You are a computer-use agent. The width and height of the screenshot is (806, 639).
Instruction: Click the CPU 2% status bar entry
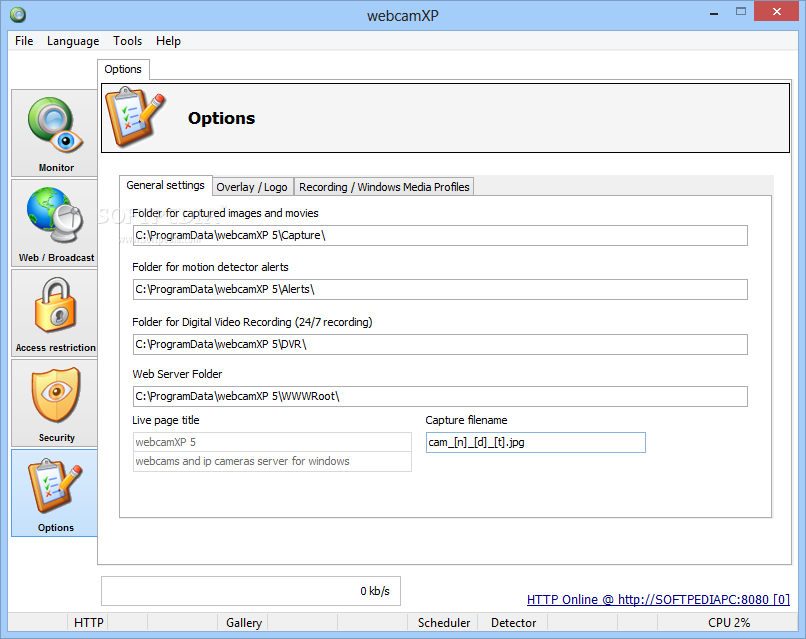coord(728,623)
